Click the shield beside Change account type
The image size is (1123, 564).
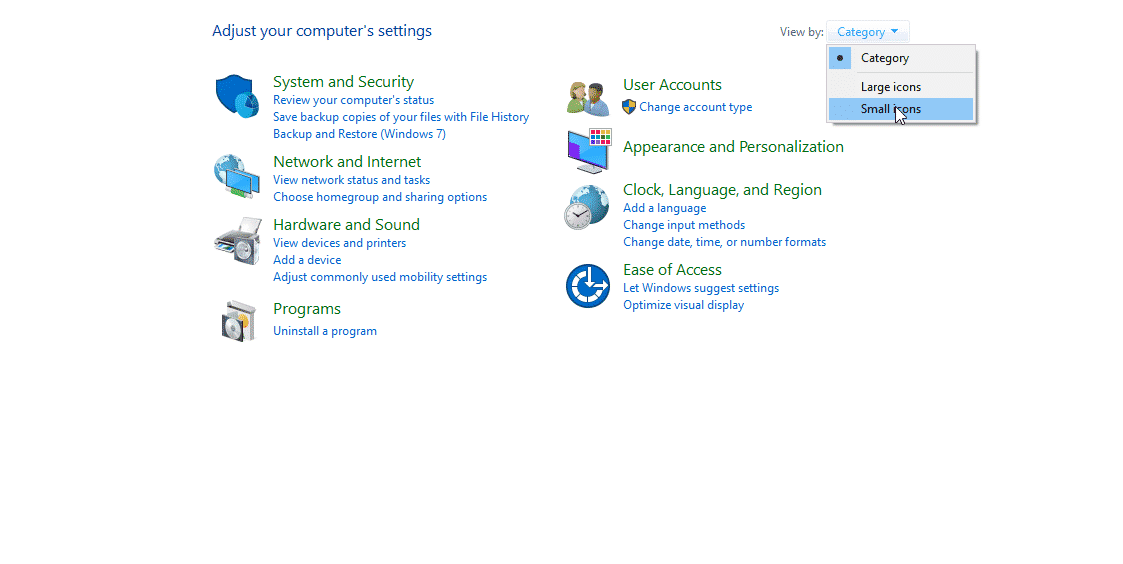tap(629, 107)
